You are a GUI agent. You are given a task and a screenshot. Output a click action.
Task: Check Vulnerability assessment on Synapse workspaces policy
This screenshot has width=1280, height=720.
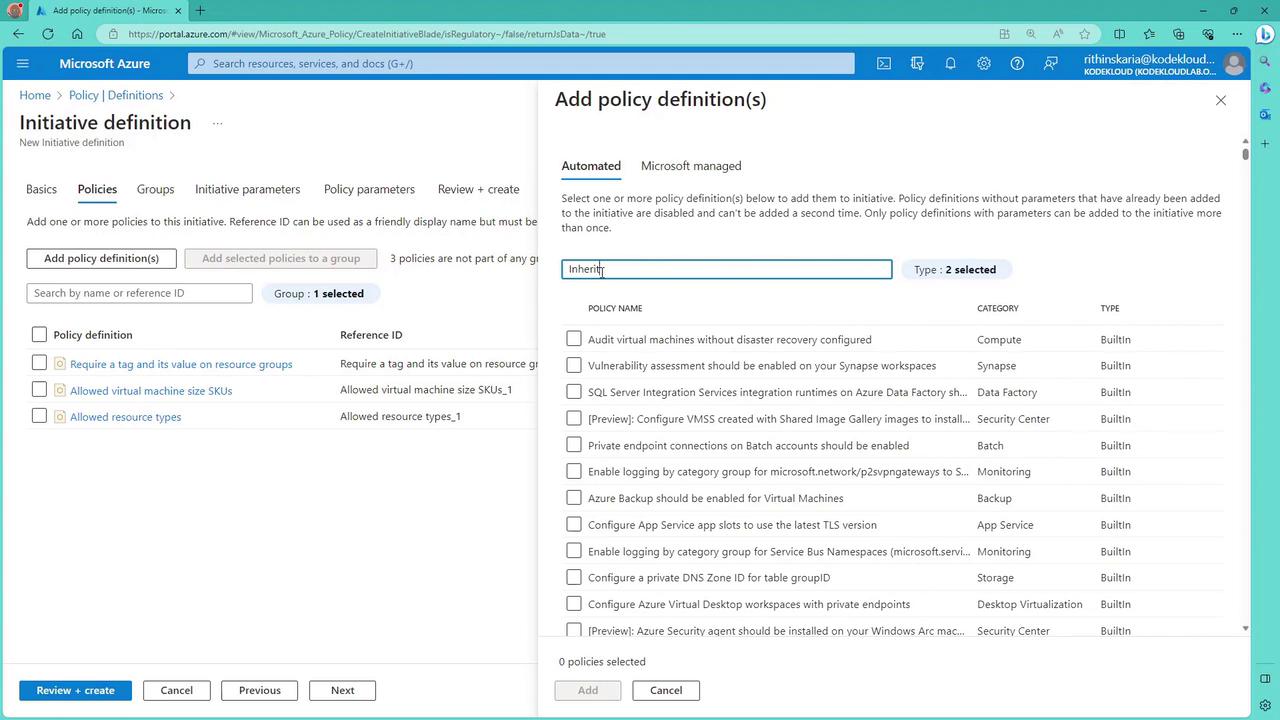point(574,365)
